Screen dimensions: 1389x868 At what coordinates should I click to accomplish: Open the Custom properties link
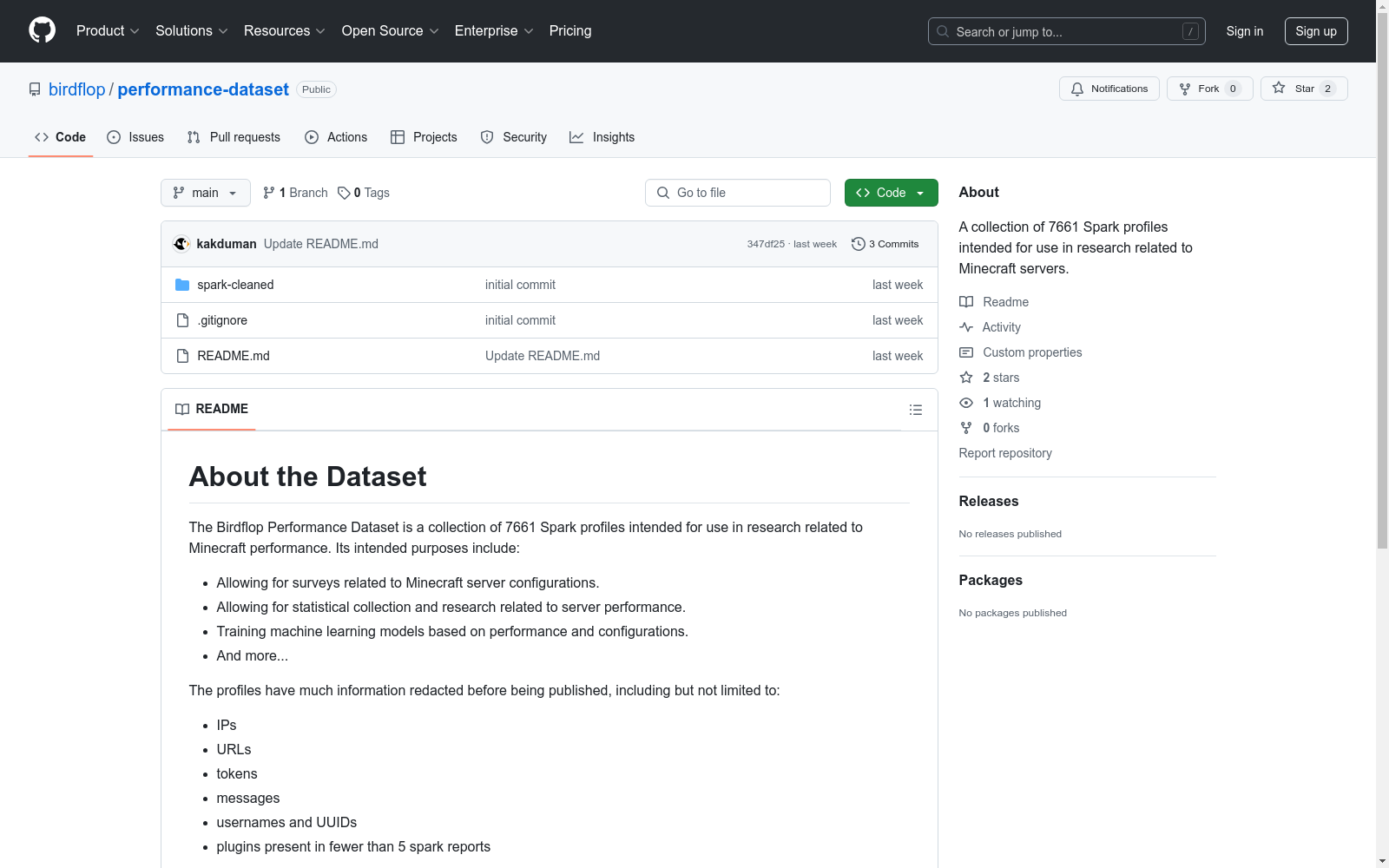click(x=1021, y=352)
